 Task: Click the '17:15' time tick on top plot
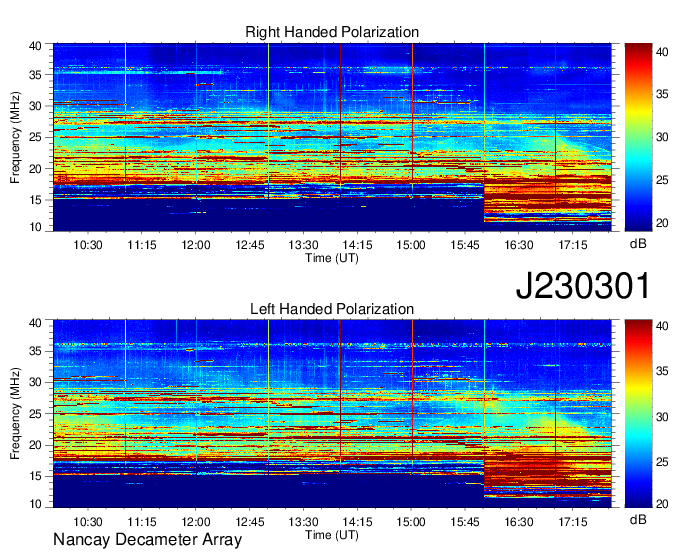(572, 245)
